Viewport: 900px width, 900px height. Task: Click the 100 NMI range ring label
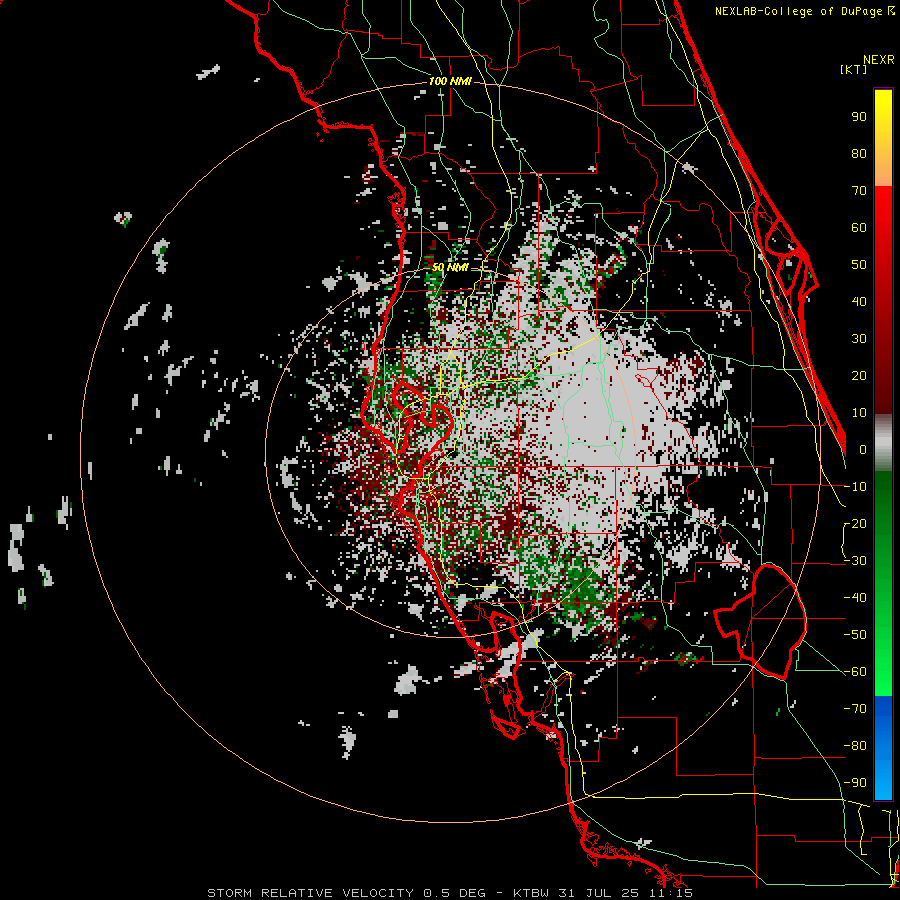point(450,82)
